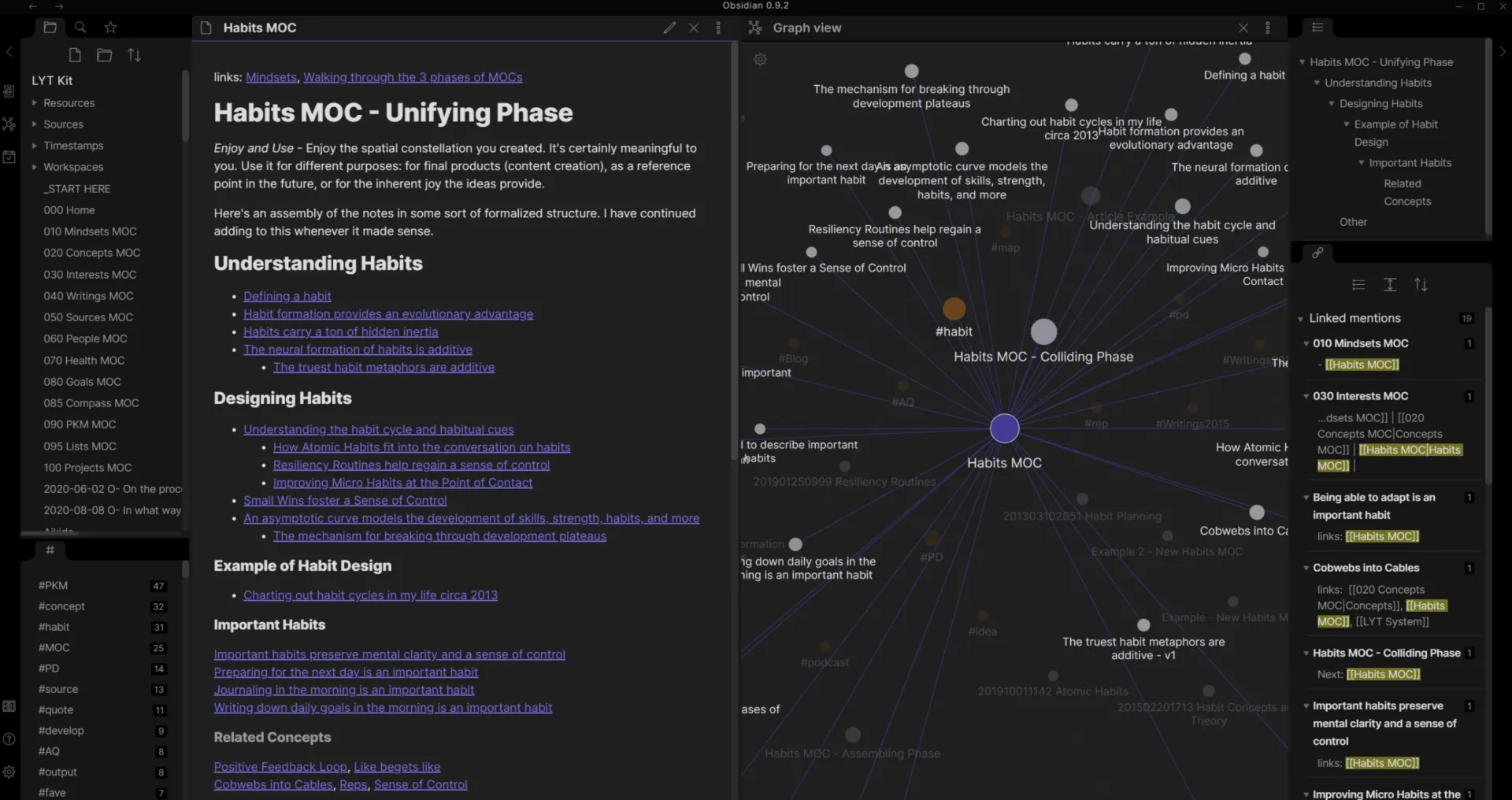Viewport: 1512px width, 800px height.
Task: Collapse the Linked mentions section
Action: [x=1300, y=319]
